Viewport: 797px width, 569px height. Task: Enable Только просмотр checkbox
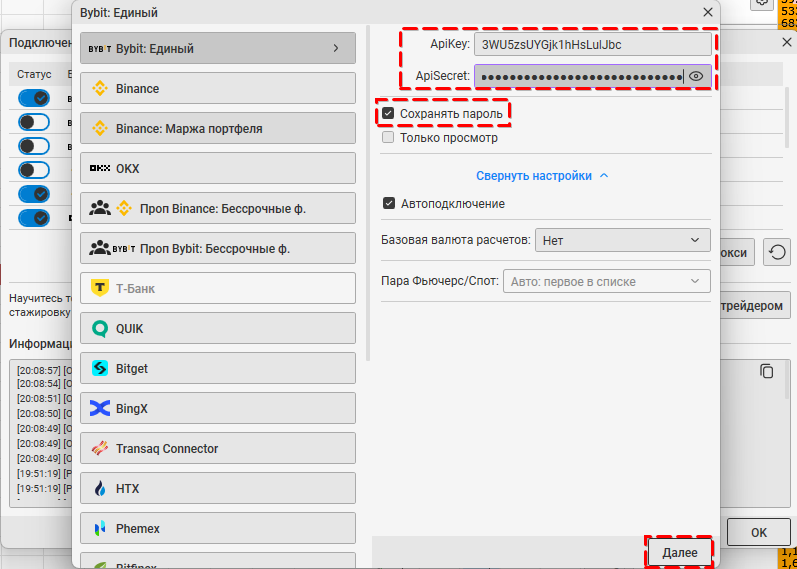[388, 137]
